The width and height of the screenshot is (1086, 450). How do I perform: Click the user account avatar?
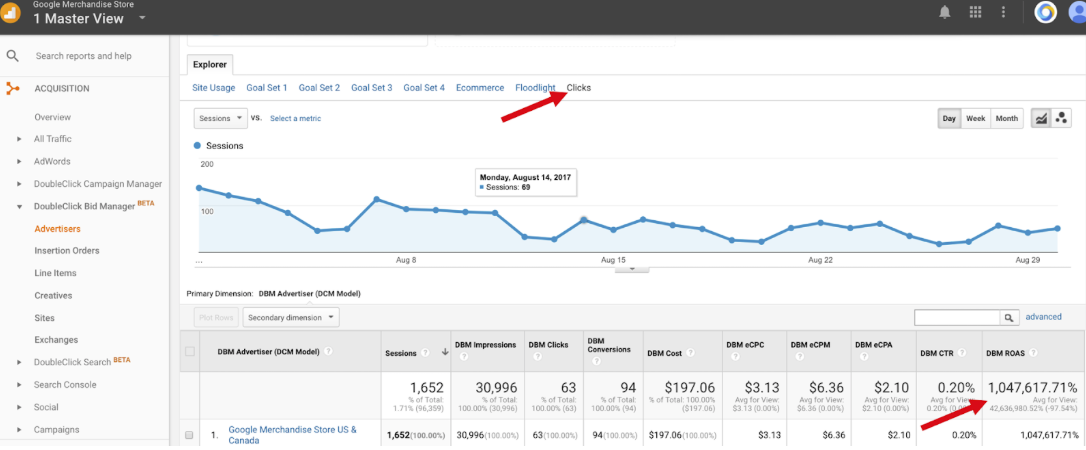click(x=1076, y=12)
